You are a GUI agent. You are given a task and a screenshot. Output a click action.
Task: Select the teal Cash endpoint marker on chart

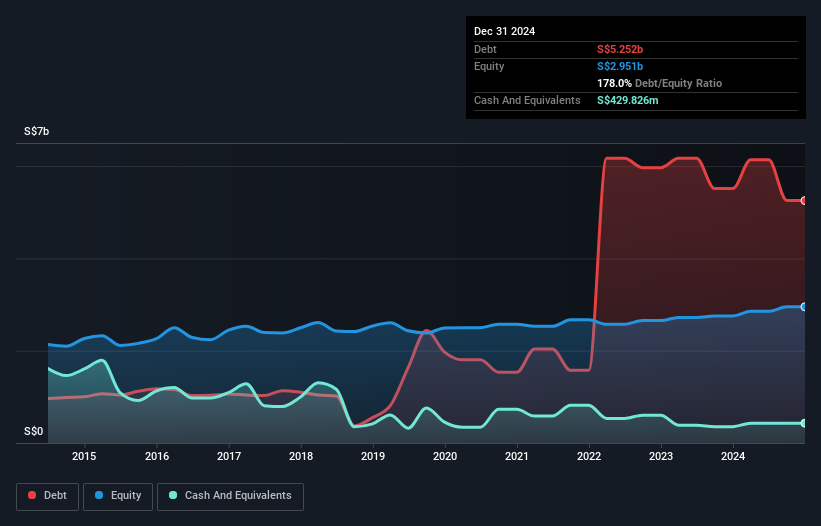804,423
